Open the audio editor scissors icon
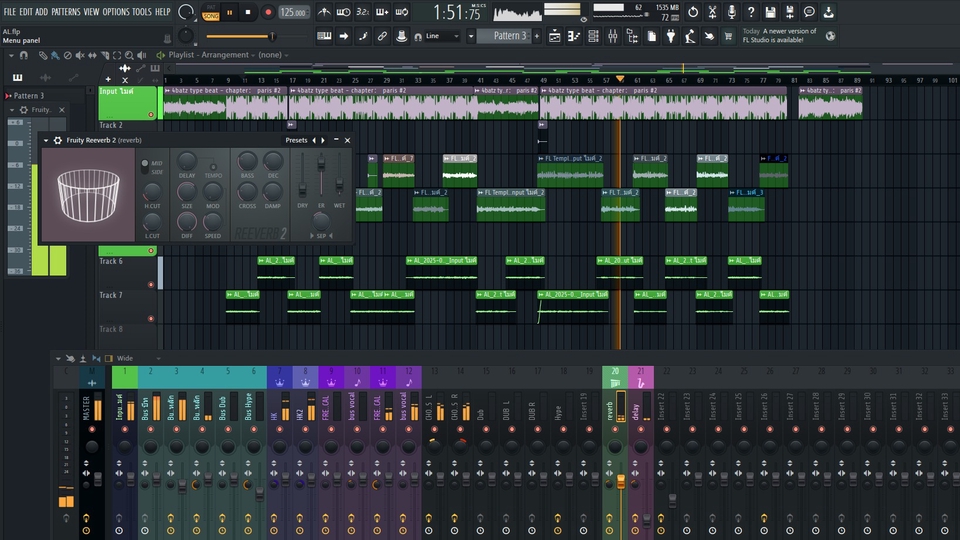Screen dimensions: 960x540 (712, 12)
